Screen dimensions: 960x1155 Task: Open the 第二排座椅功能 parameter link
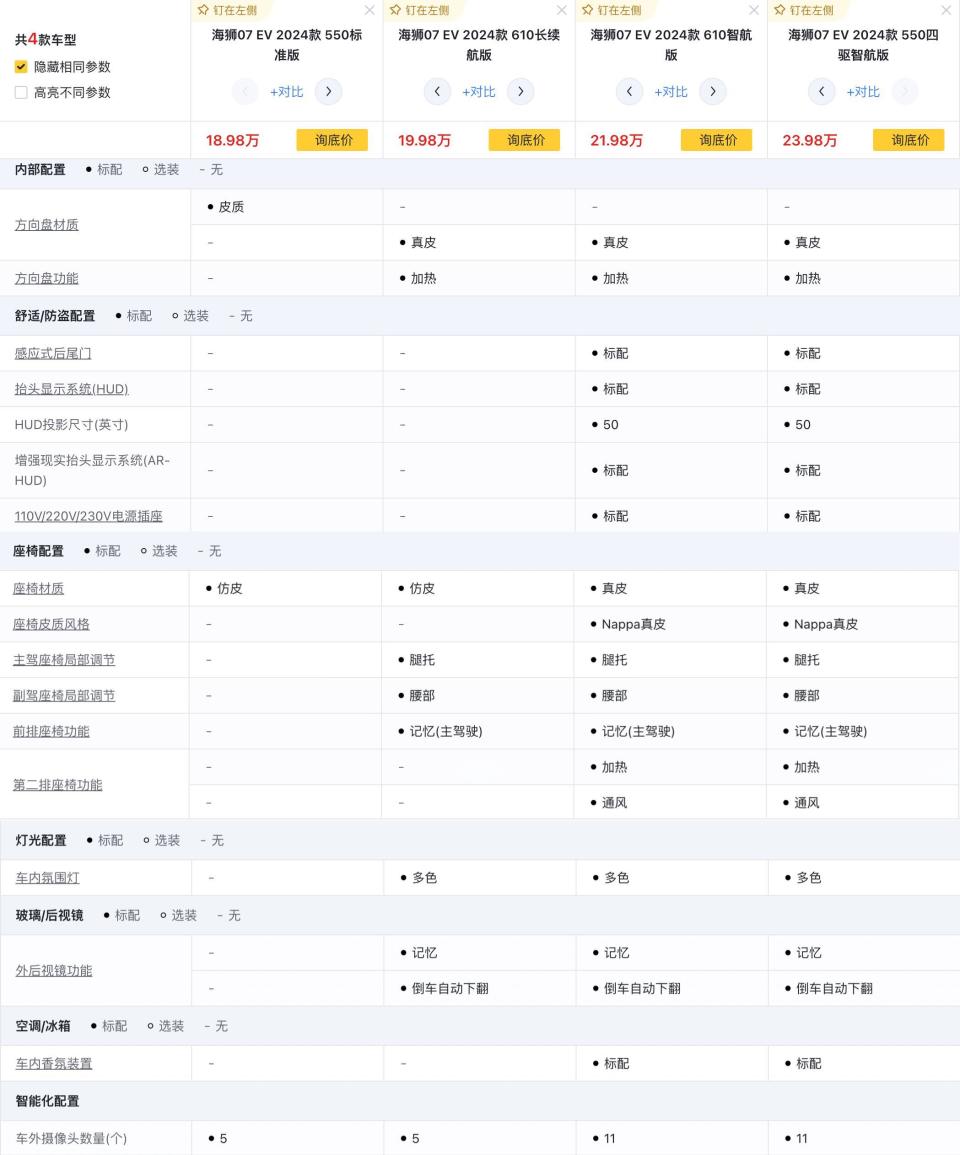[57, 784]
